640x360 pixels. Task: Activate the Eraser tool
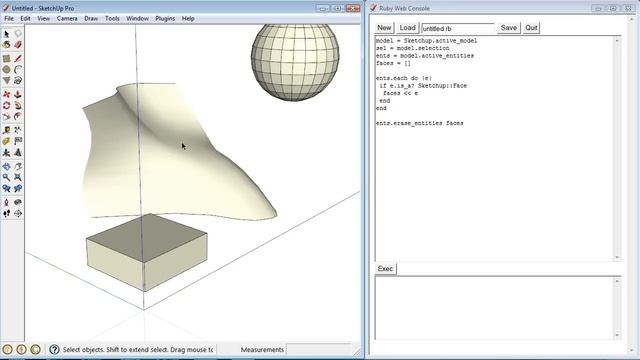pyautogui.click(x=18, y=45)
